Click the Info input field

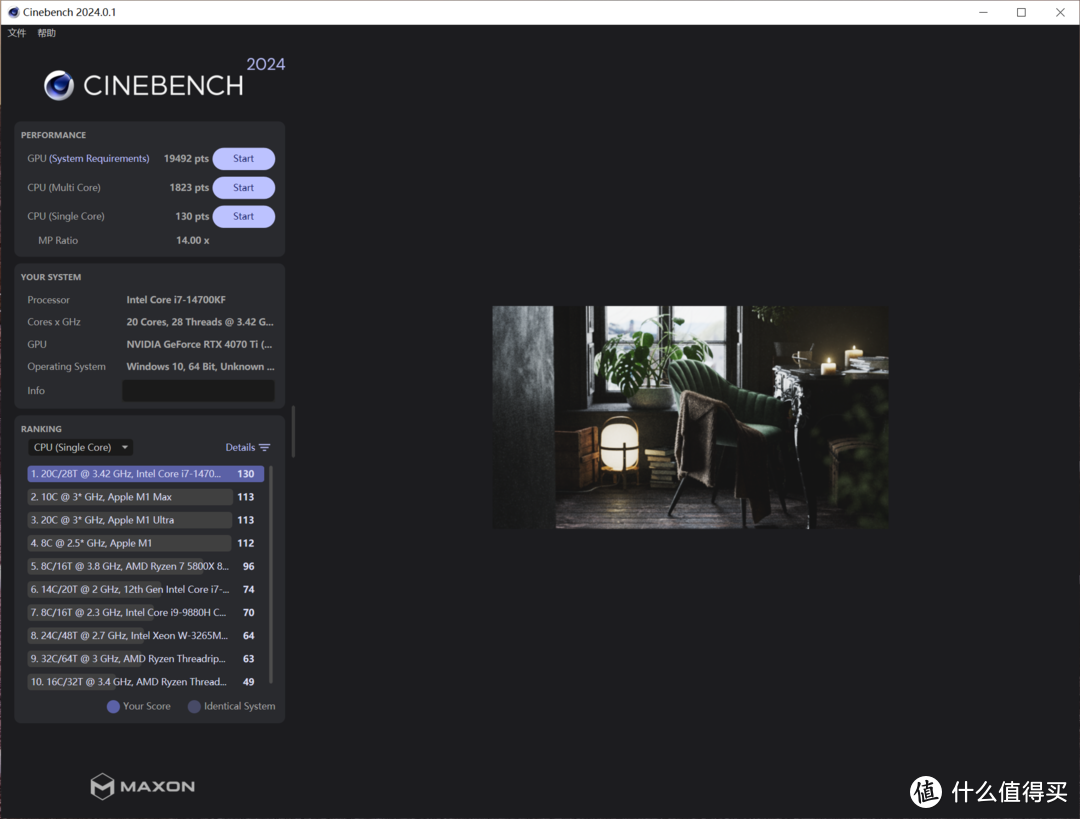(x=198, y=391)
